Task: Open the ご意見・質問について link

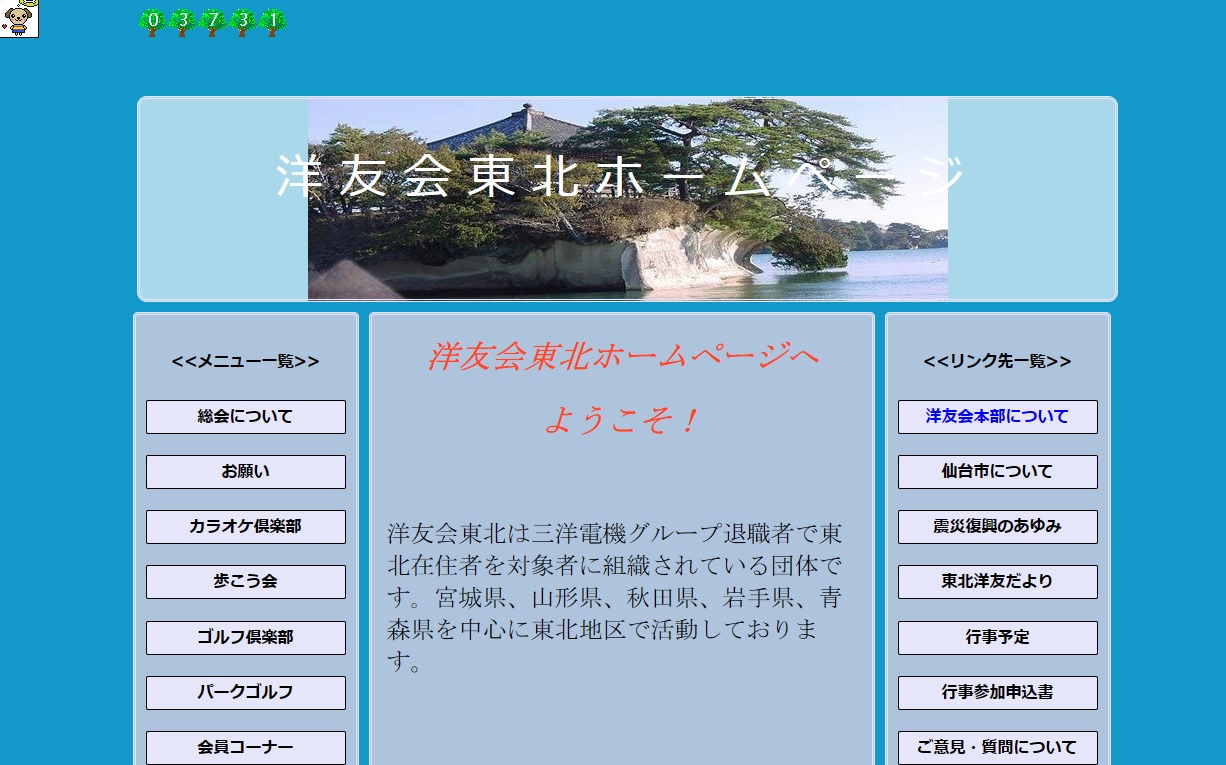Action: [x=998, y=748]
